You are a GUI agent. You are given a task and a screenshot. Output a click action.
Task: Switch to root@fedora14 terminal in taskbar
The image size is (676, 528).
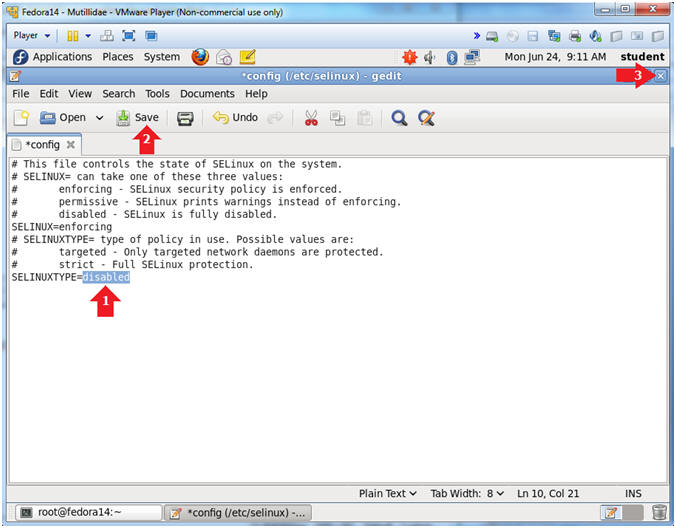point(88,512)
